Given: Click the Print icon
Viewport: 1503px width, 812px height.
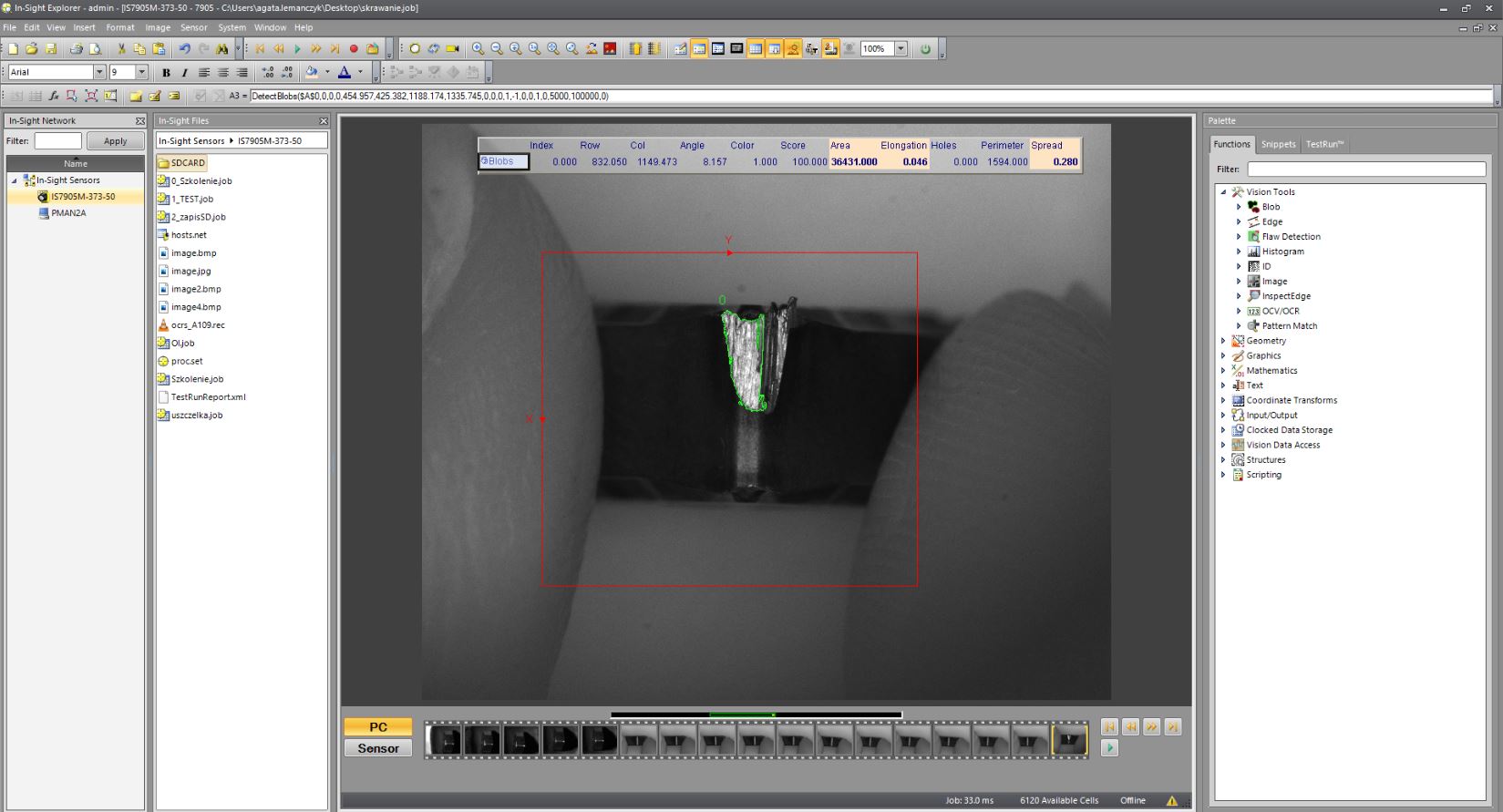Looking at the screenshot, I should point(77,49).
